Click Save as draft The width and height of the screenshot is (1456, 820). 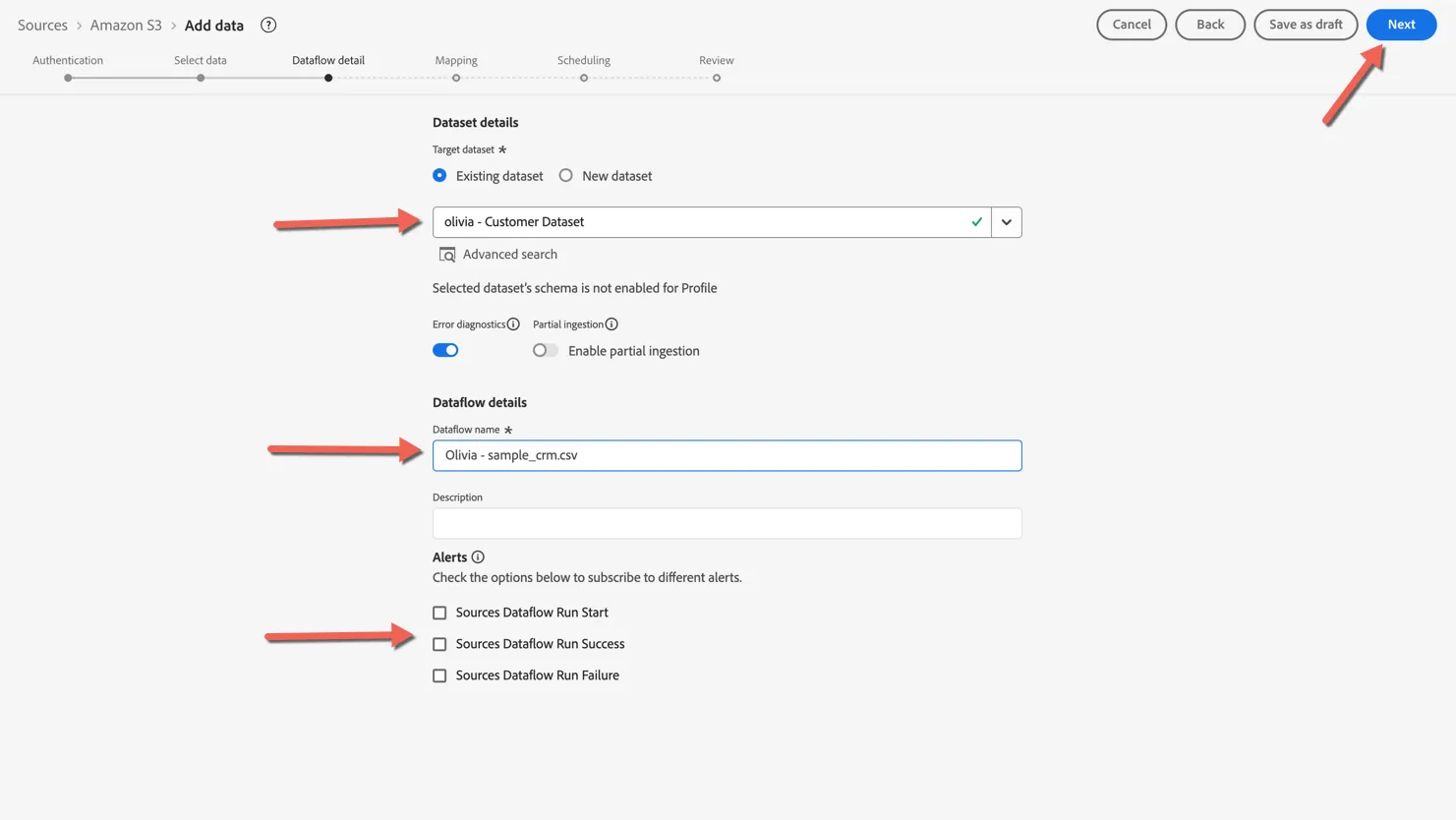click(1306, 25)
